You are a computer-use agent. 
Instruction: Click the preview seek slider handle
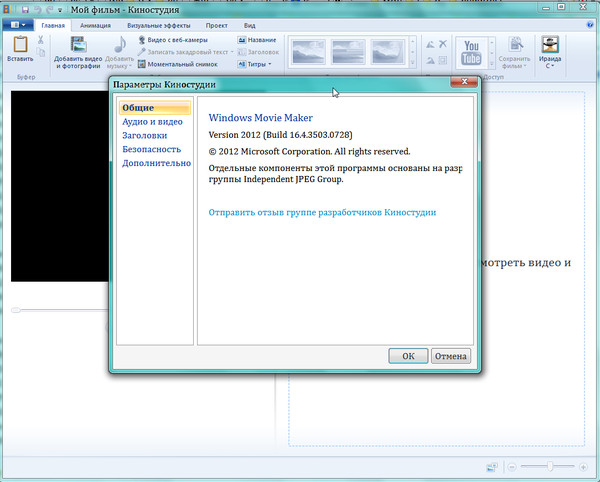(16, 310)
